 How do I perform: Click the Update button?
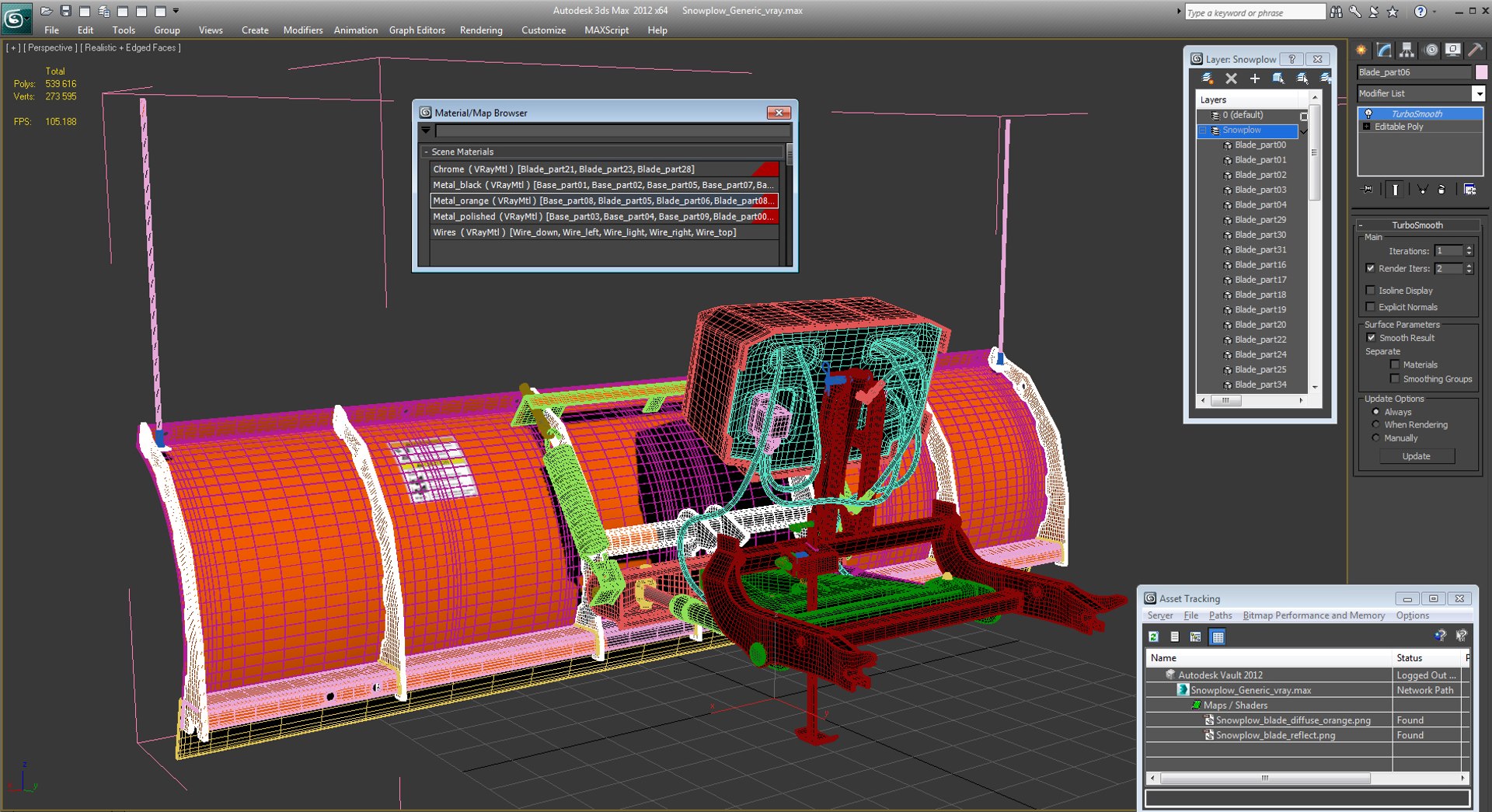[1417, 456]
